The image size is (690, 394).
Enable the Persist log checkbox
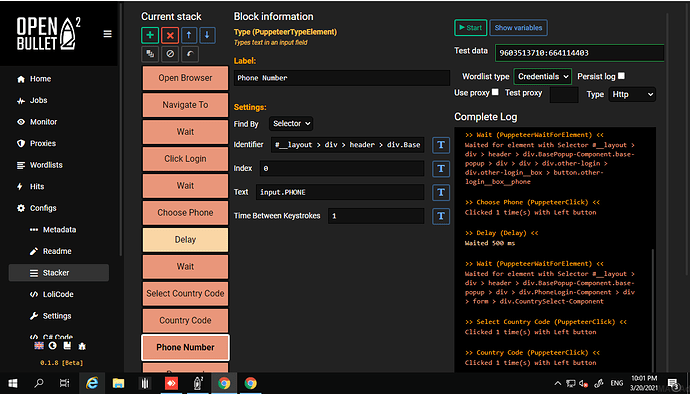(x=621, y=76)
